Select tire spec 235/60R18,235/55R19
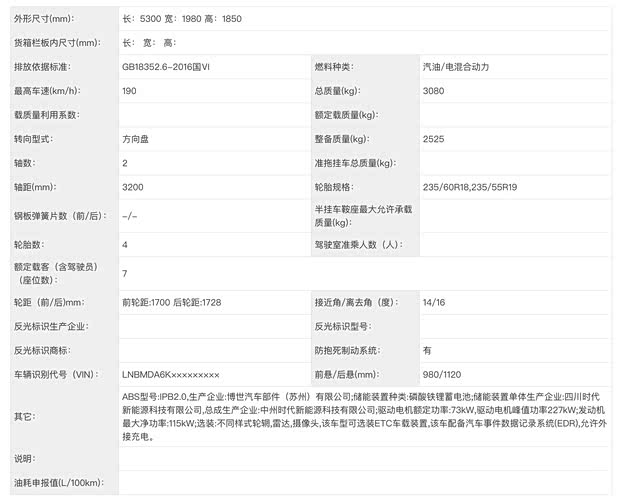The height and width of the screenshot is (497, 630). 468,187
